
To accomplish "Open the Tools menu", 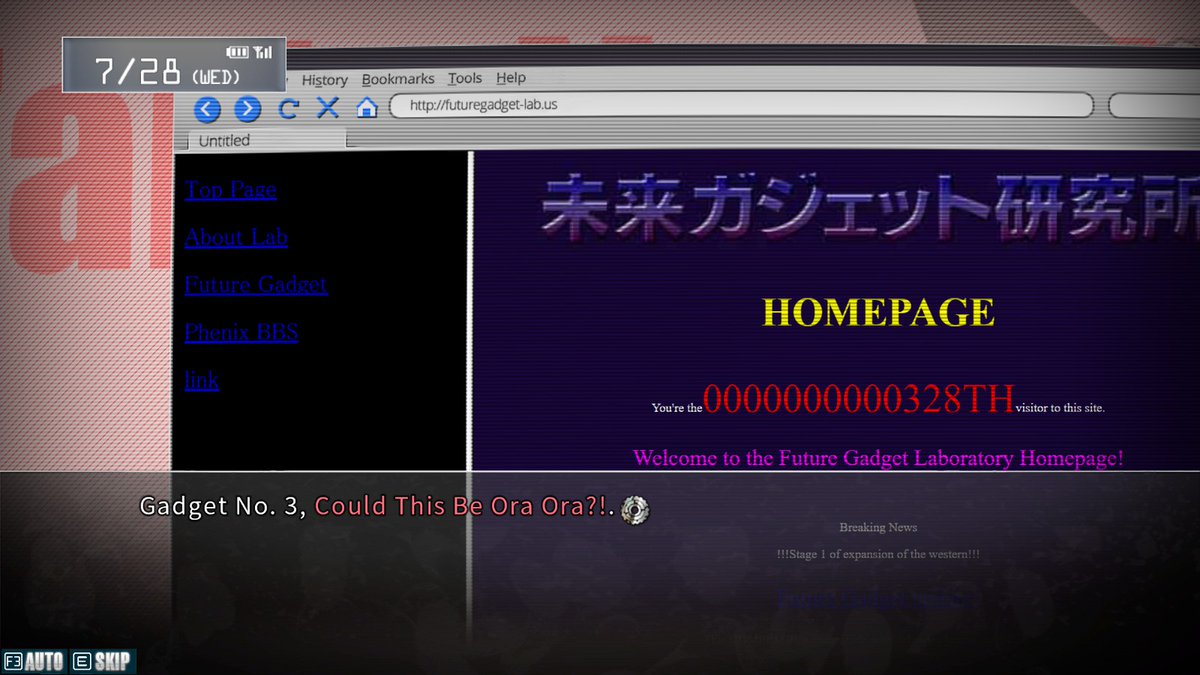I will click(x=465, y=78).
